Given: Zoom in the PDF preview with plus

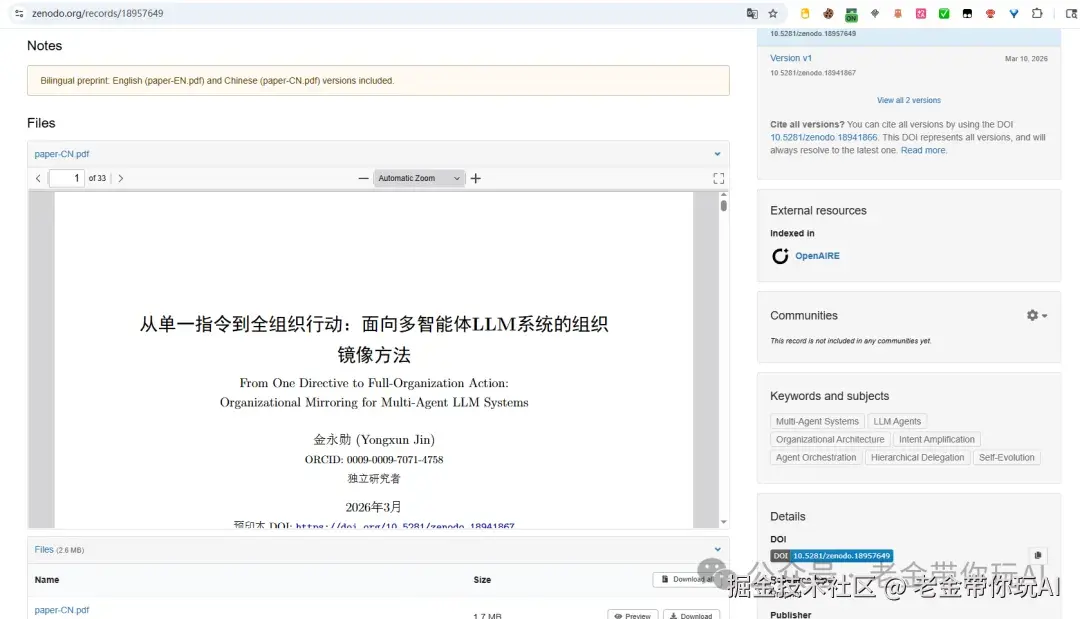Looking at the screenshot, I should click(475, 178).
